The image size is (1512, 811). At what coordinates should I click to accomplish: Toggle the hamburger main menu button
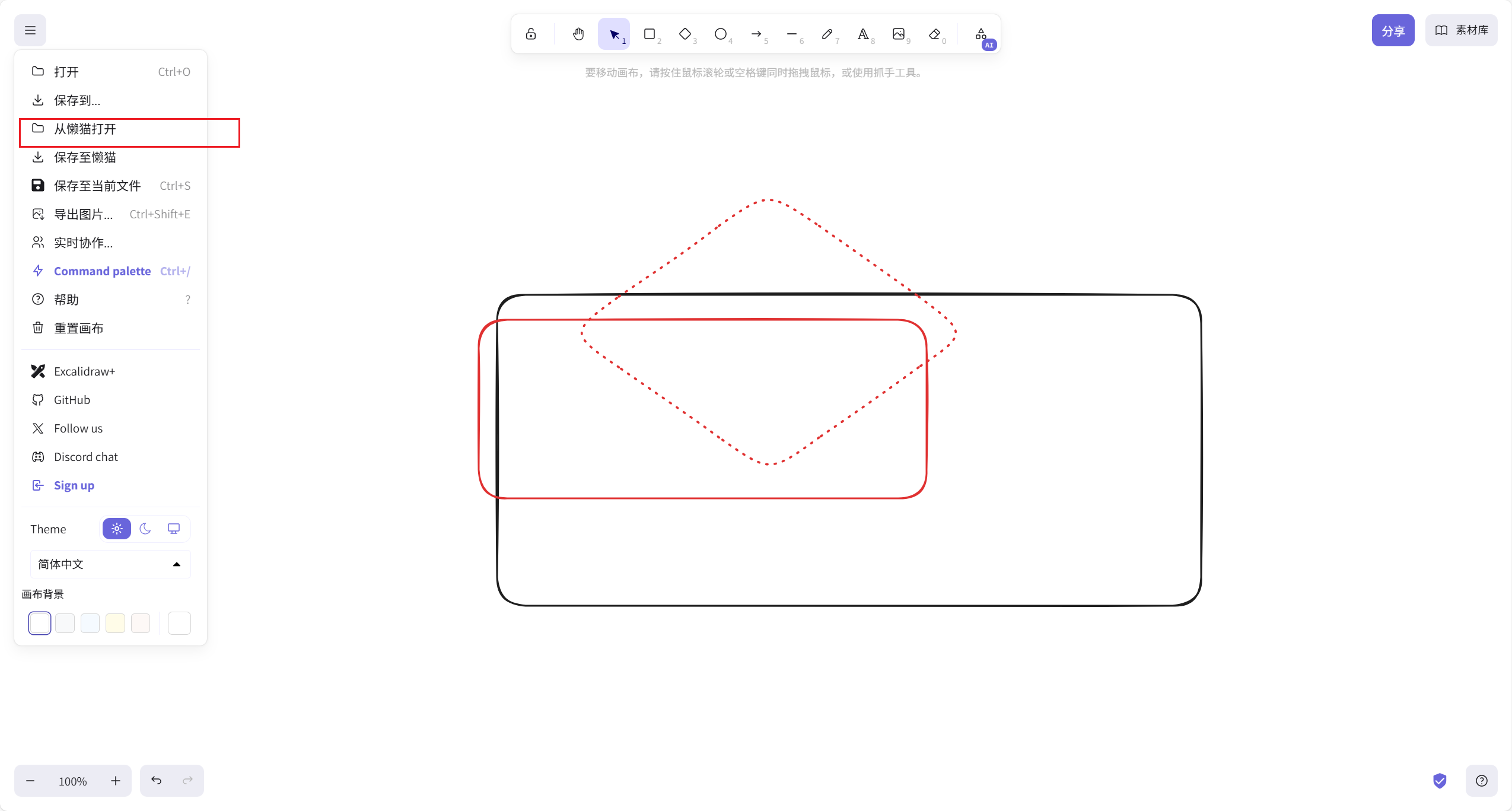coord(30,30)
